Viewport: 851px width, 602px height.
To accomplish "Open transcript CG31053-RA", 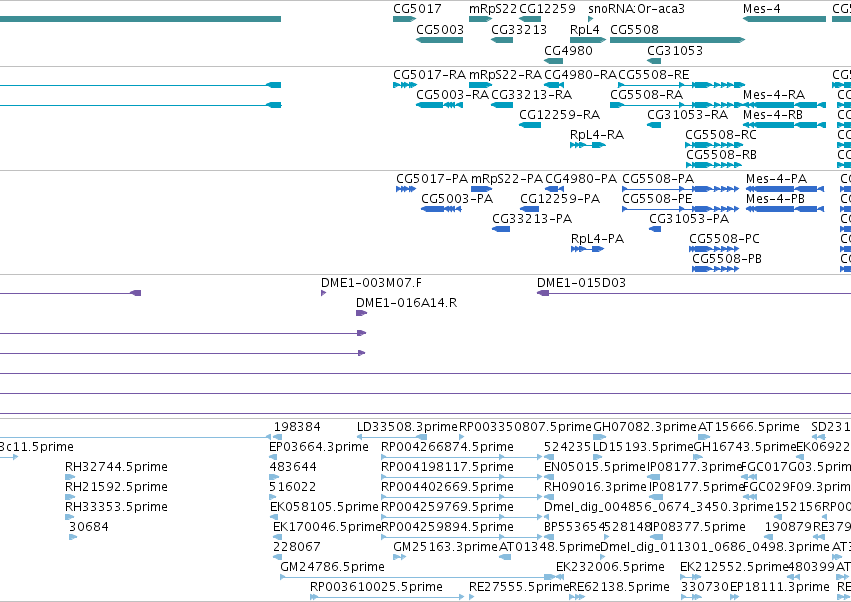I will point(687,115).
